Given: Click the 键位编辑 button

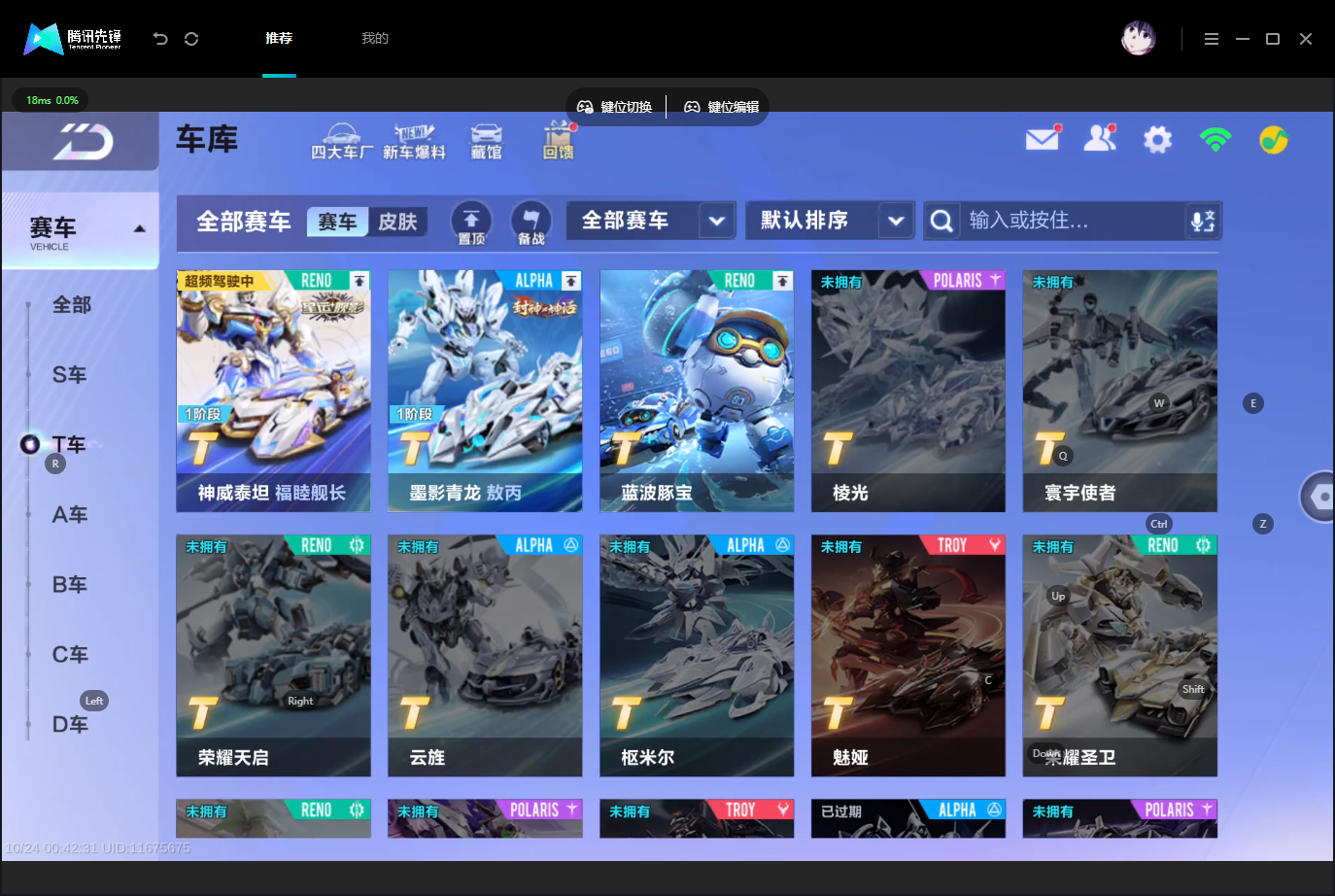Looking at the screenshot, I should [722, 107].
